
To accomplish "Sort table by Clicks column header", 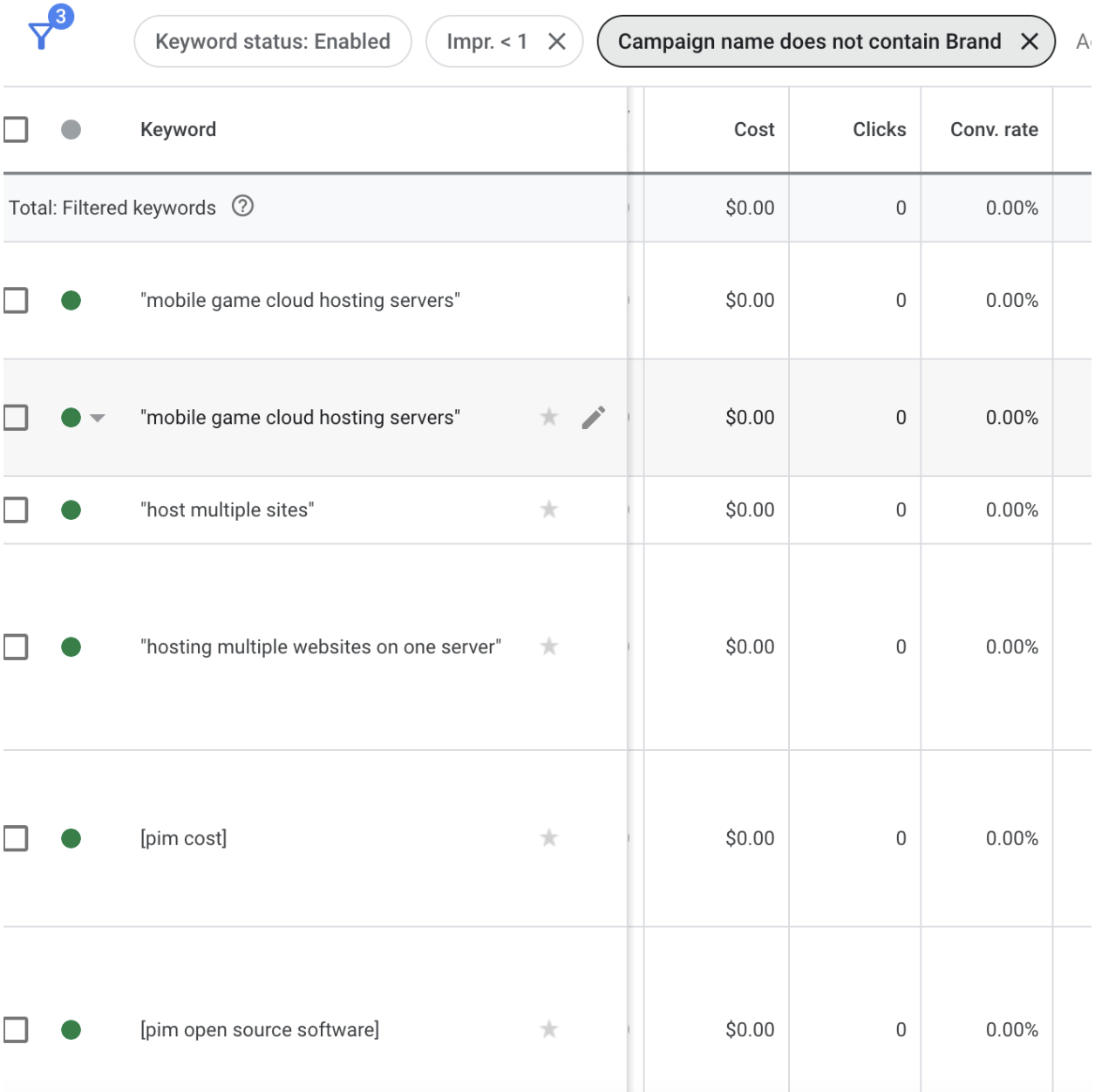I will coord(879,130).
